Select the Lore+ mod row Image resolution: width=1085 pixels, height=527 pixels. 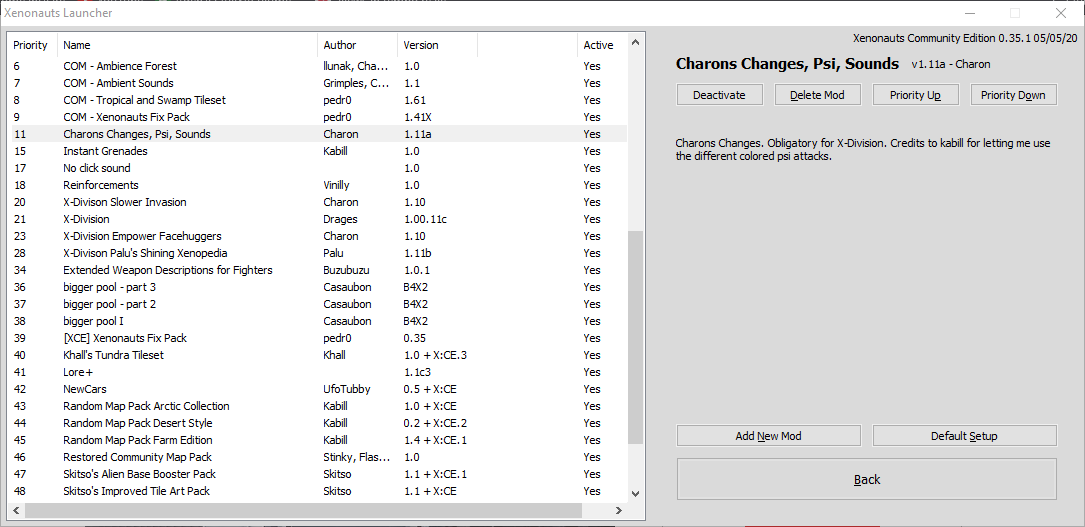318,372
